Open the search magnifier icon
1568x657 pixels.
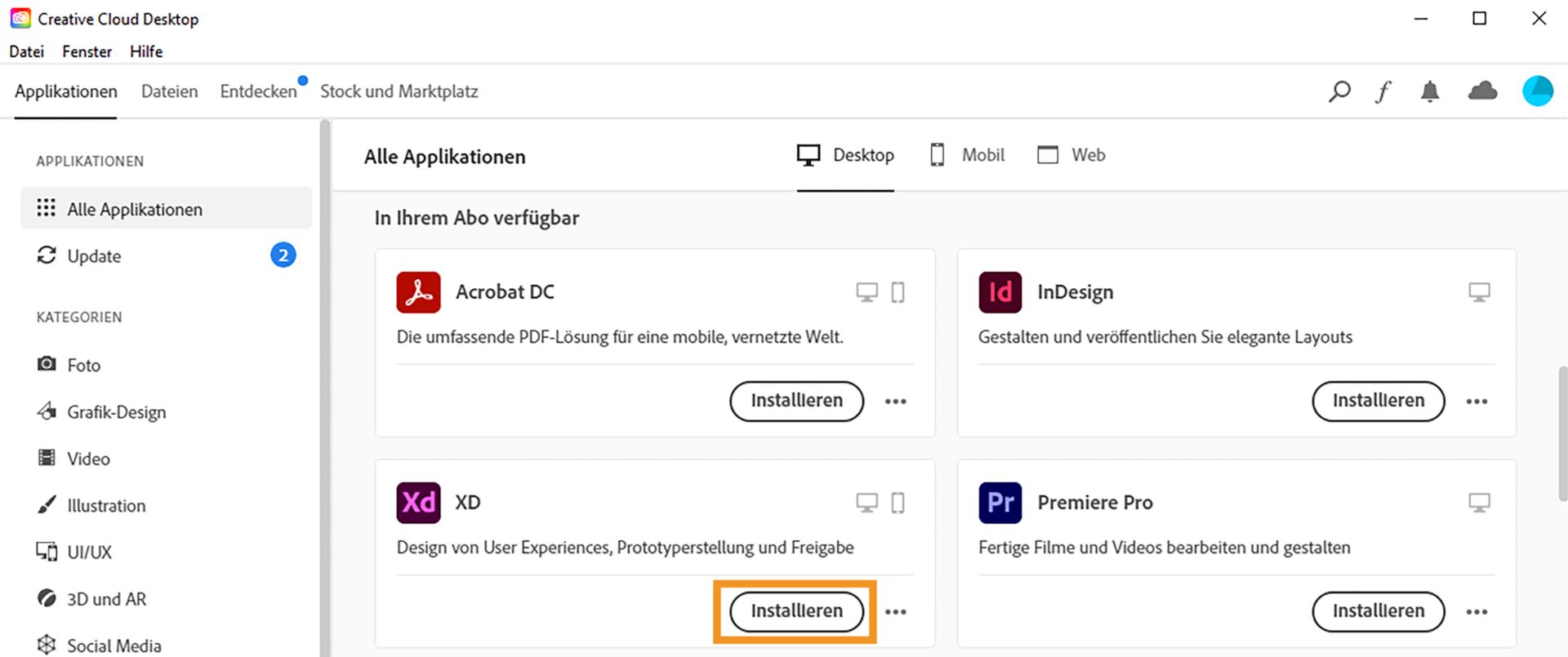pos(1339,91)
